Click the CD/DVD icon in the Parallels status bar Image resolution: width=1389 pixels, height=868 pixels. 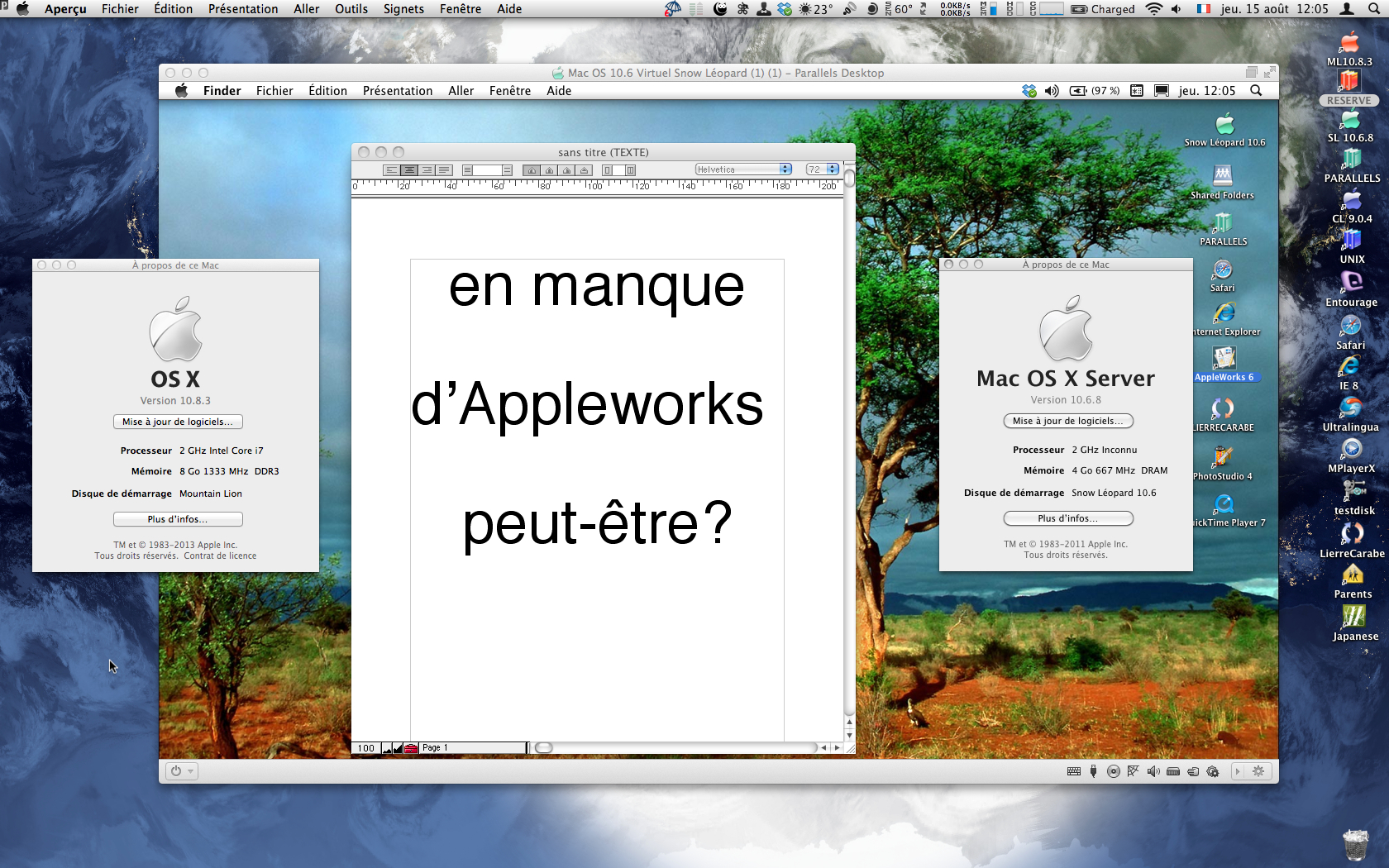[1114, 771]
